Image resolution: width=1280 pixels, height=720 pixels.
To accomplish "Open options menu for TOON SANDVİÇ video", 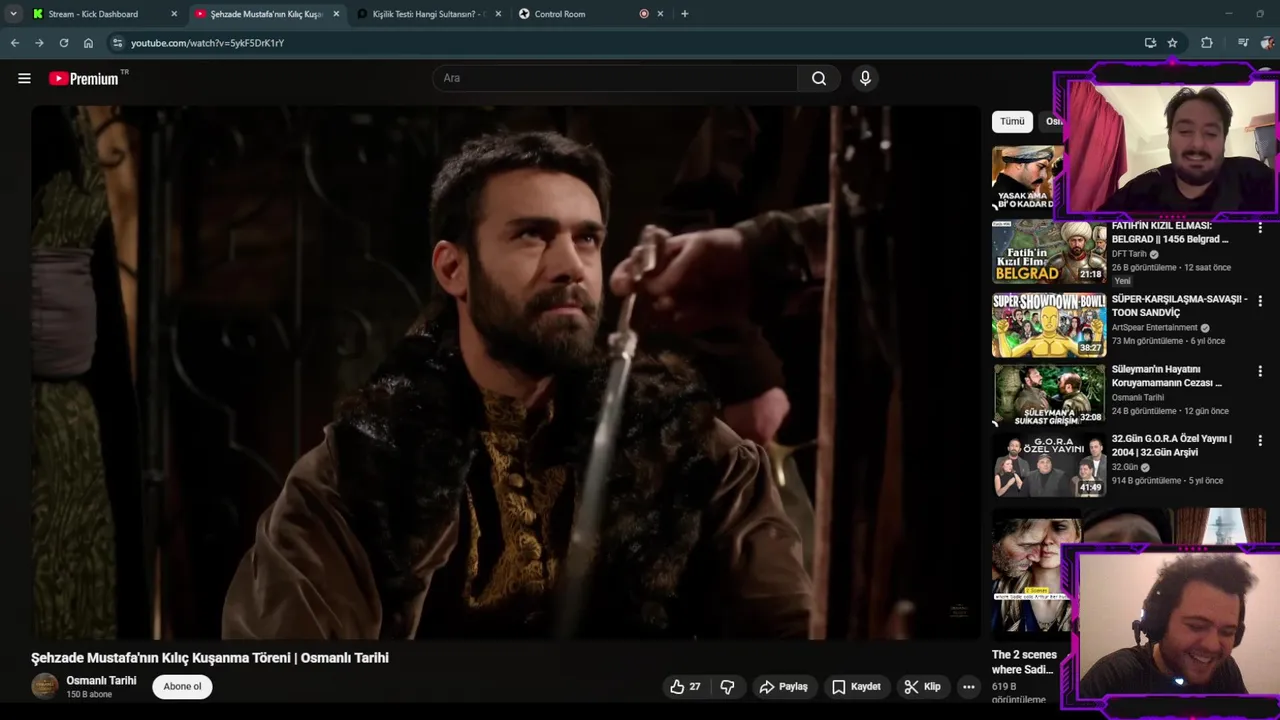I will point(1260,301).
